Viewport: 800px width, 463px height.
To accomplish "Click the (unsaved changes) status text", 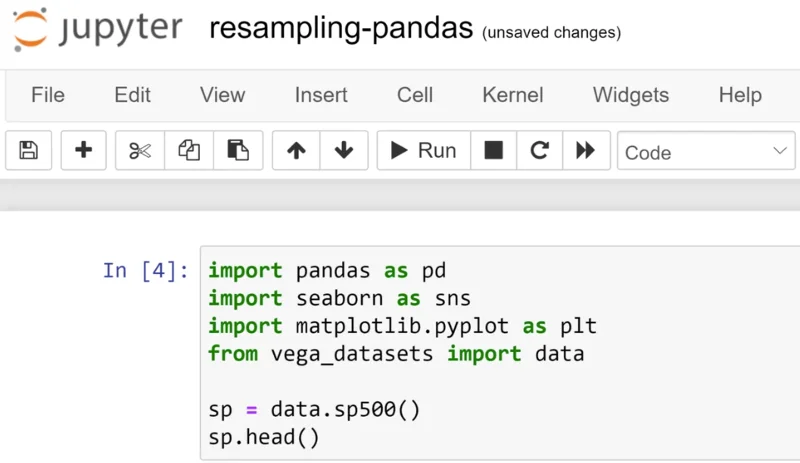I will (x=552, y=33).
